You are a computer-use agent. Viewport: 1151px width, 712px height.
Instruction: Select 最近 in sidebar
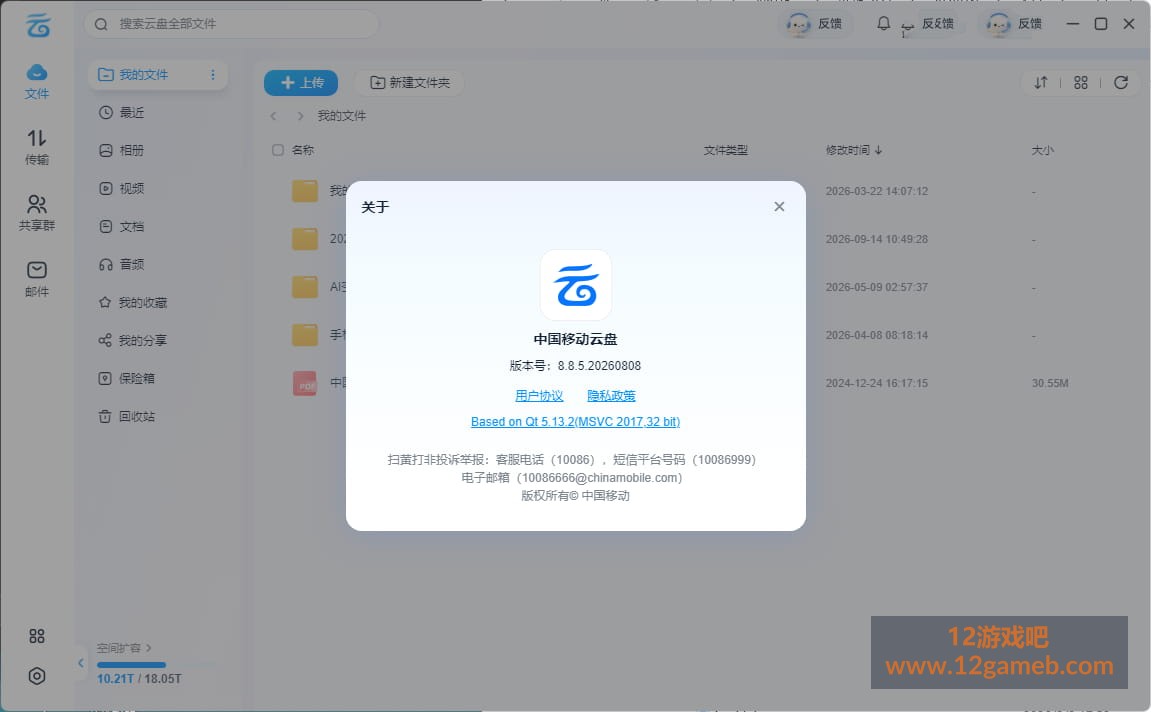click(x=122, y=113)
